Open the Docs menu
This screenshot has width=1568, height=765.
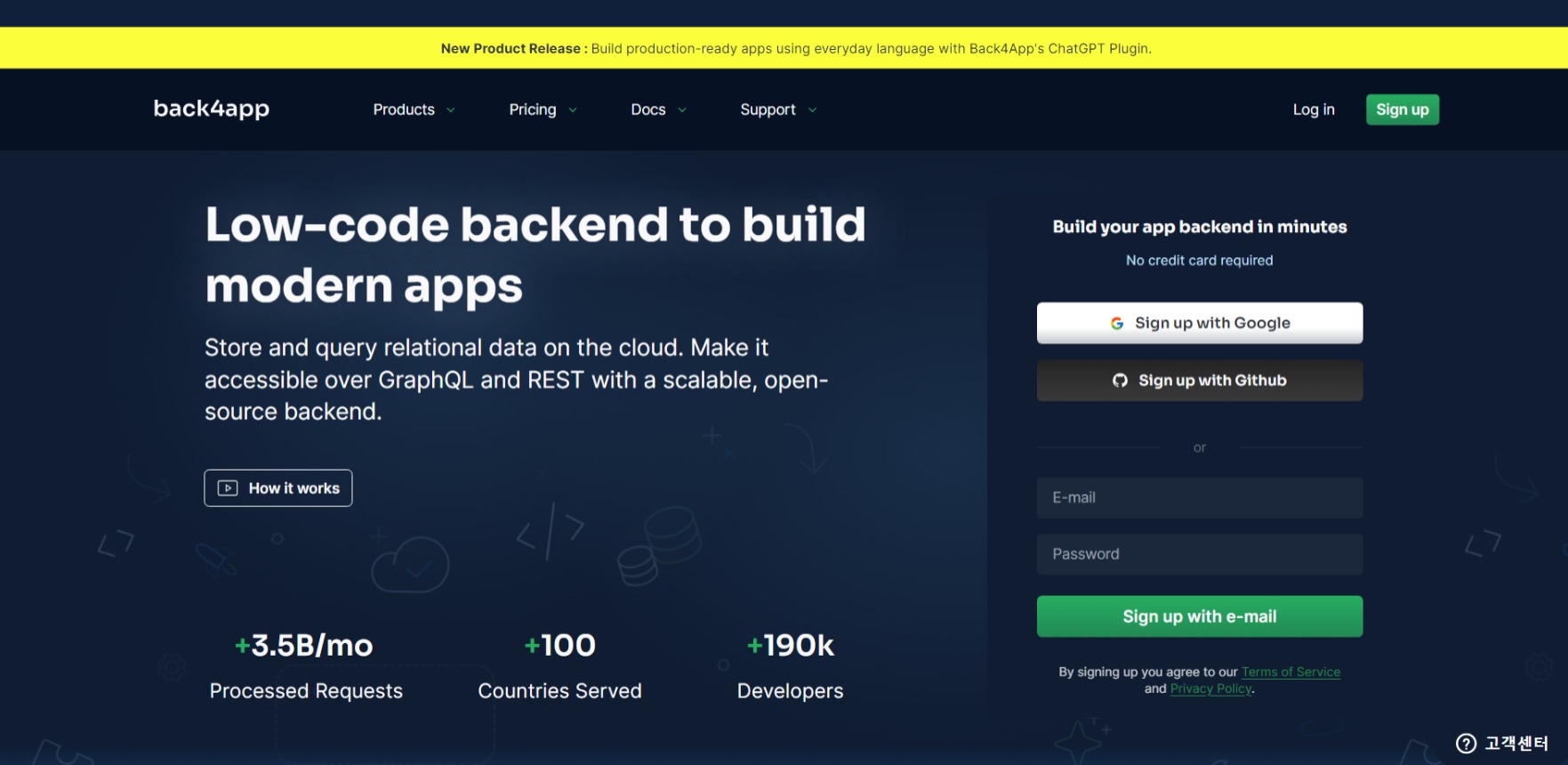click(x=648, y=109)
